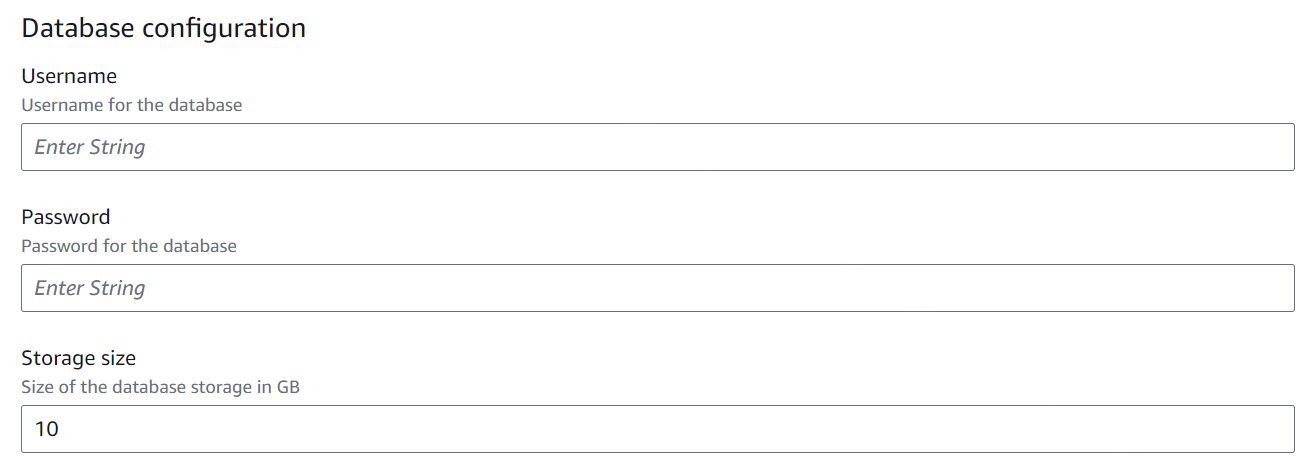
Task: Click the "Storage size" field label
Action: (x=78, y=358)
